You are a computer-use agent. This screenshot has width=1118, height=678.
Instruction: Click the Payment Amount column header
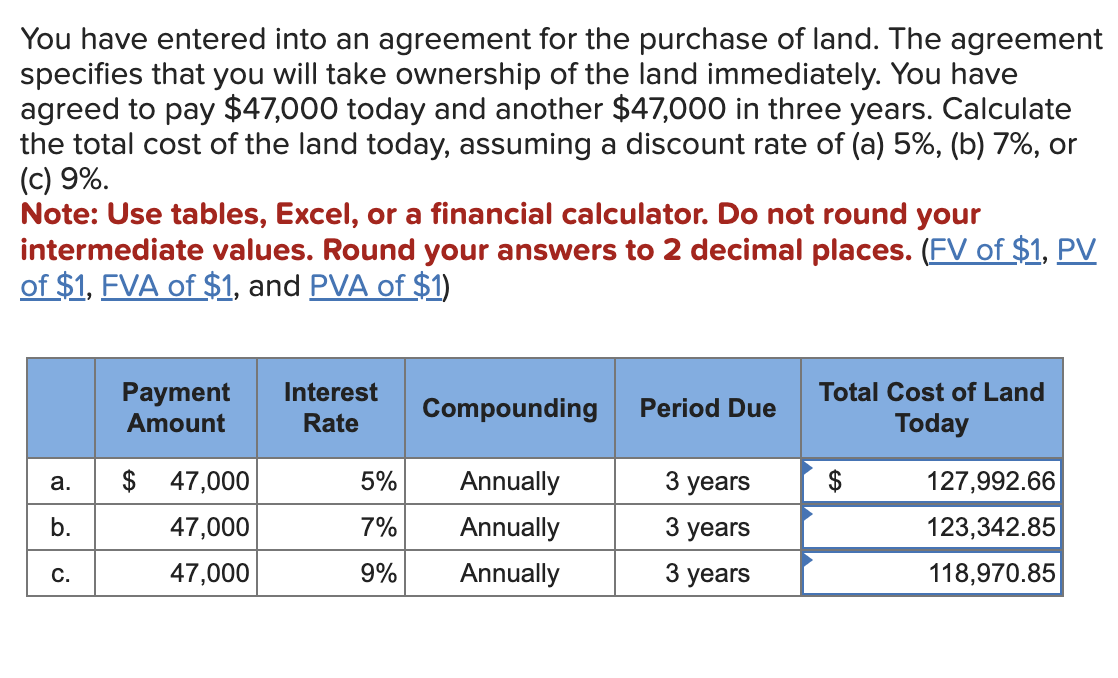point(175,408)
